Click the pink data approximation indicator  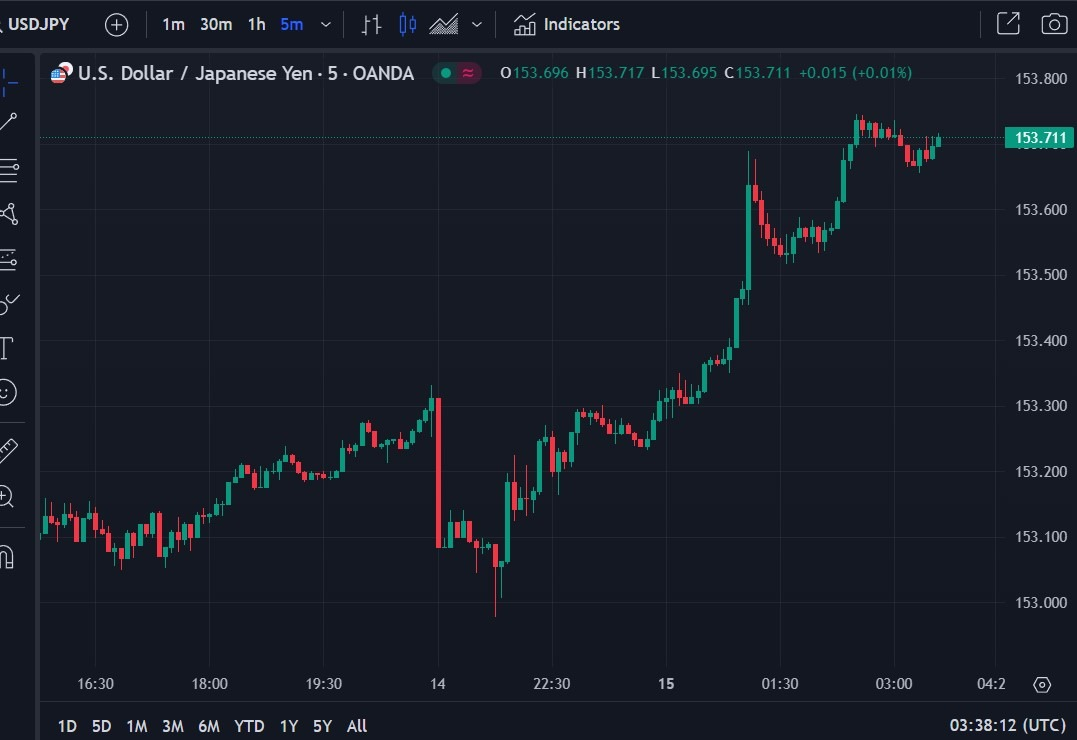click(468, 73)
